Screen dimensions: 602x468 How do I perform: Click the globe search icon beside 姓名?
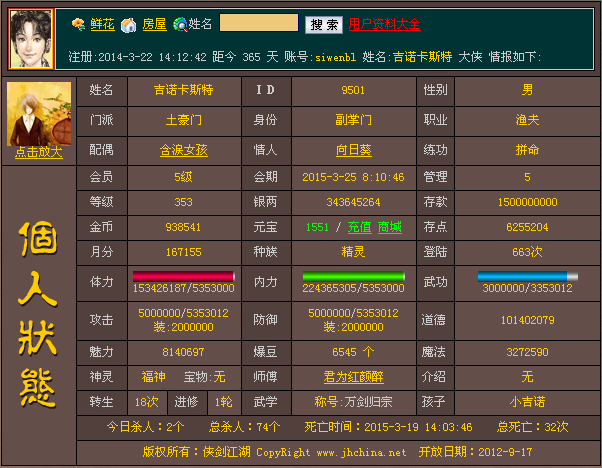click(180, 25)
